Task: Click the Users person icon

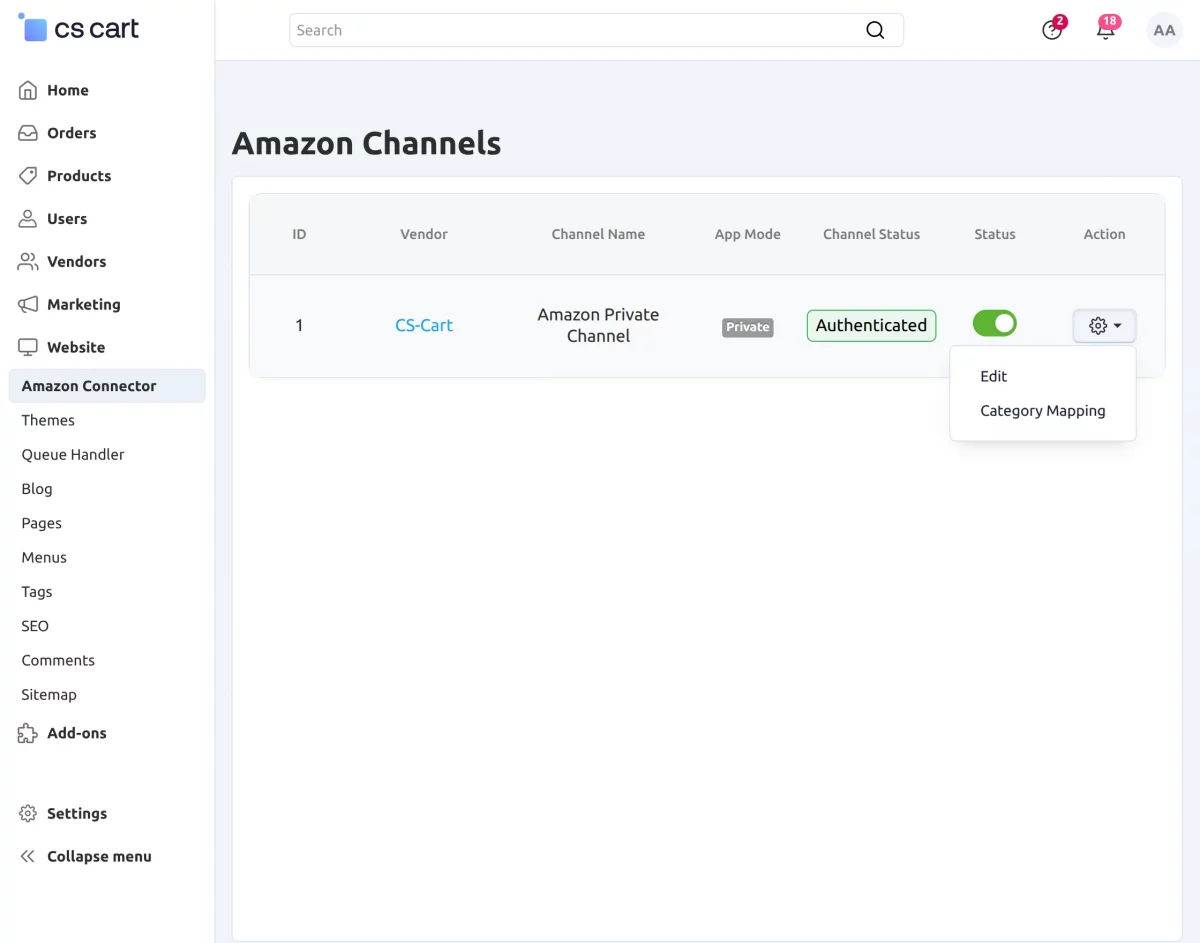Action: click(28, 219)
